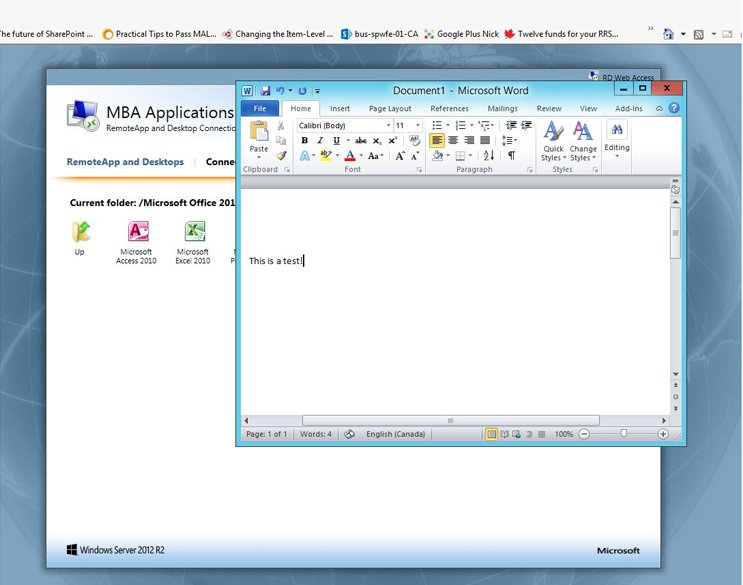Open the font name dropdown
The height and width of the screenshot is (585, 743).
(389, 125)
